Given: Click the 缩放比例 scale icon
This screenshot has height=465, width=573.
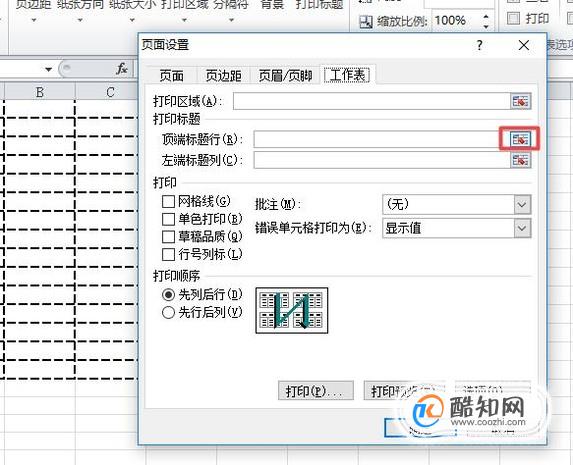Looking at the screenshot, I should coord(366,22).
